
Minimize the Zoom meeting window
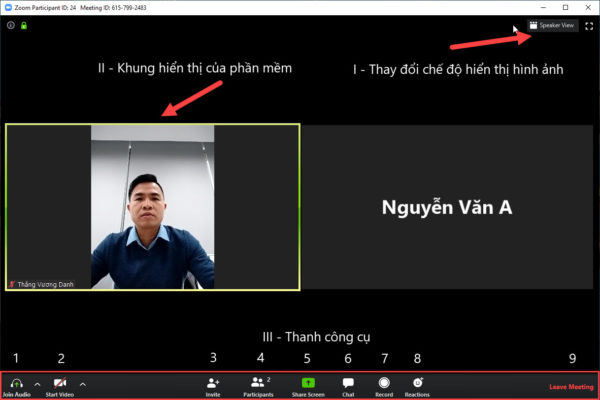pyautogui.click(x=541, y=7)
